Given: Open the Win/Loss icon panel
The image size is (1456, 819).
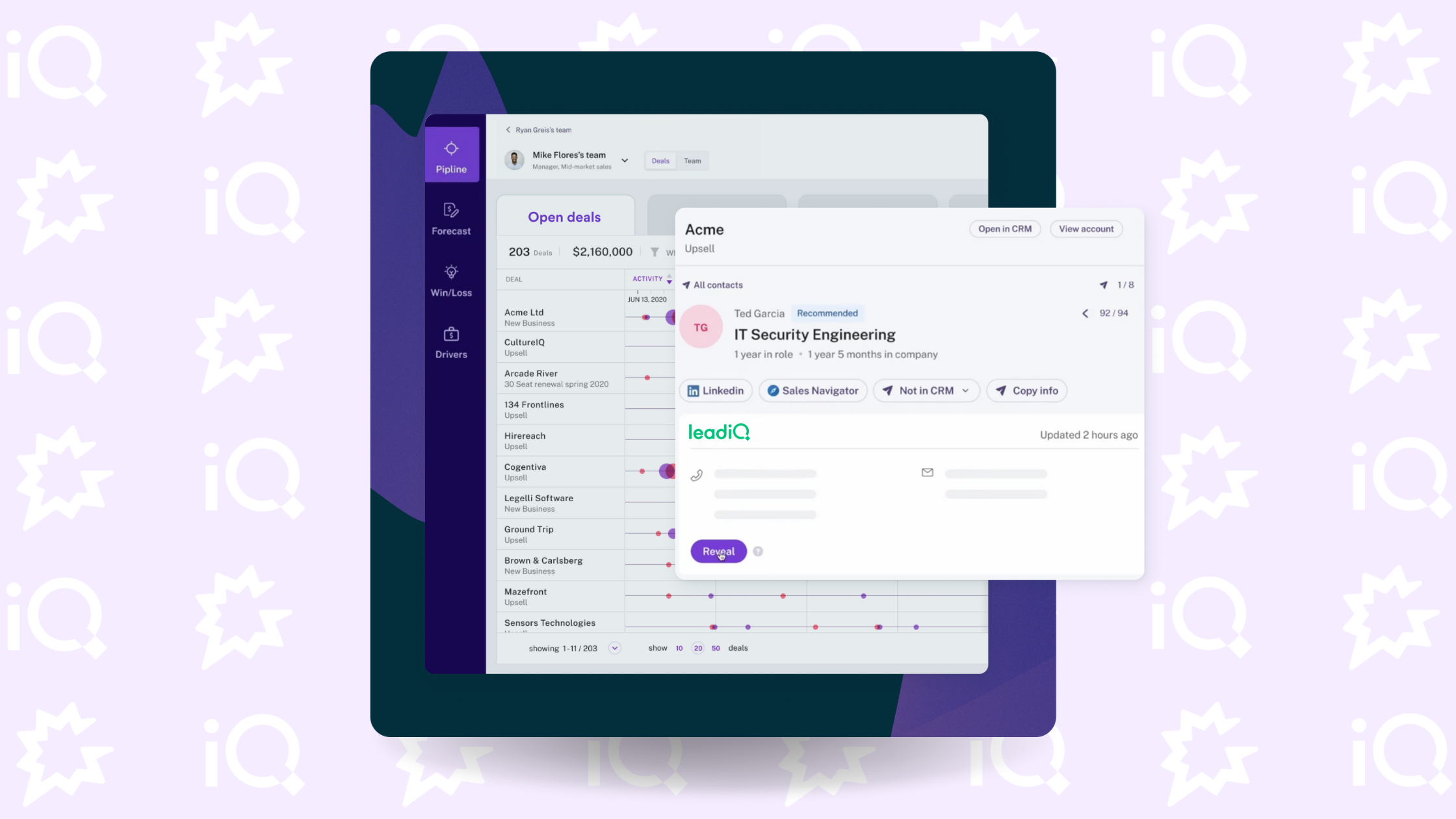Looking at the screenshot, I should point(451,280).
